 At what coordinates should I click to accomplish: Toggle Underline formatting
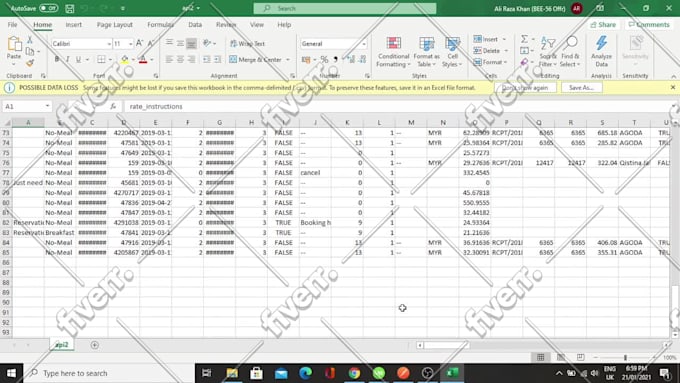pyautogui.click(x=78, y=59)
